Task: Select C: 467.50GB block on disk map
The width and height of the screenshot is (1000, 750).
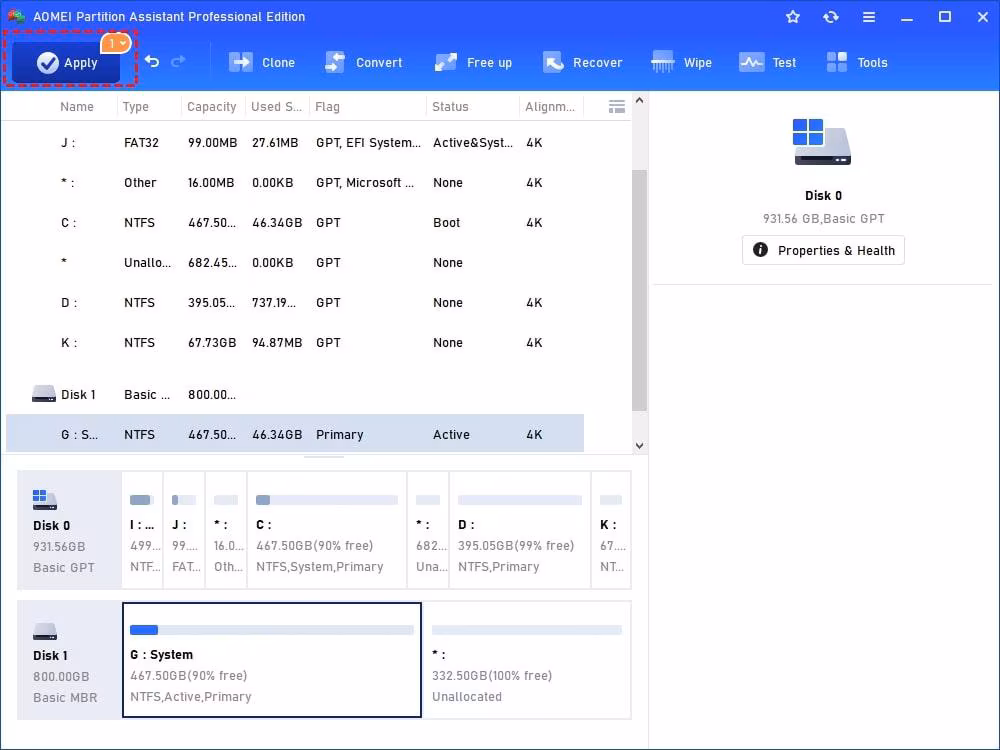Action: click(x=327, y=530)
